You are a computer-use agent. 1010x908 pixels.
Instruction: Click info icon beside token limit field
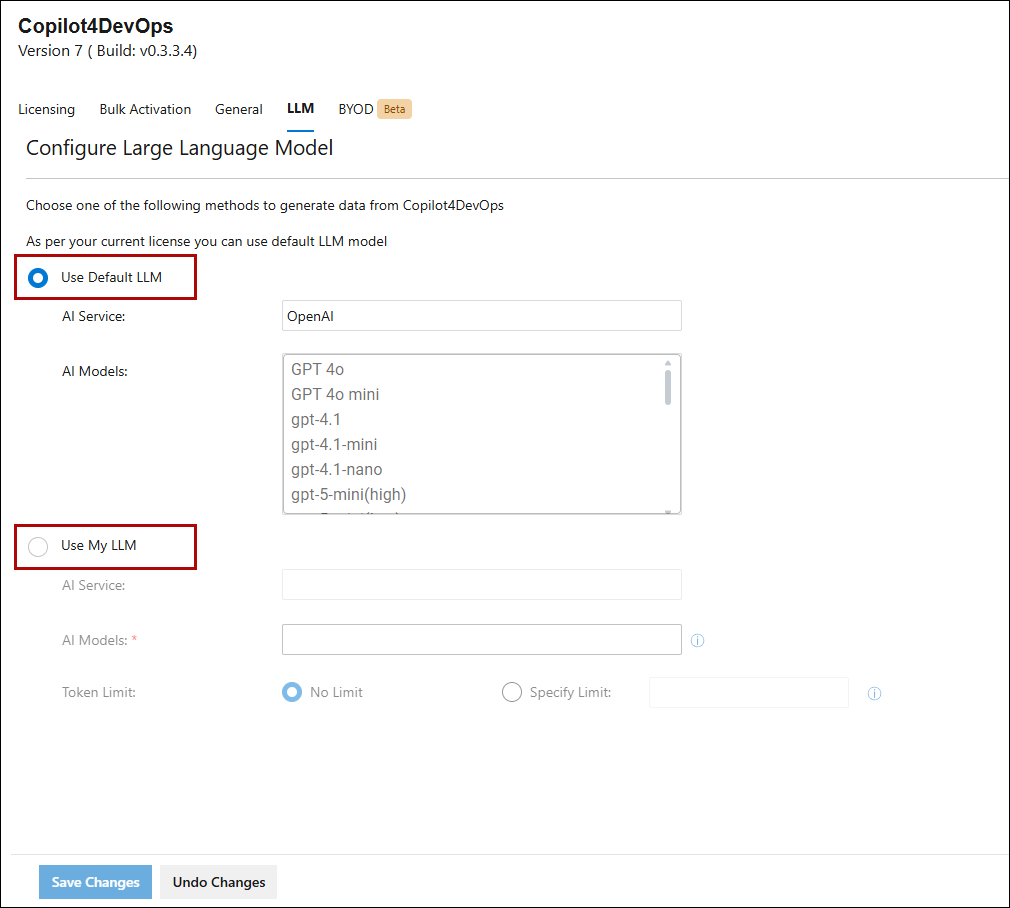pyautogui.click(x=874, y=694)
